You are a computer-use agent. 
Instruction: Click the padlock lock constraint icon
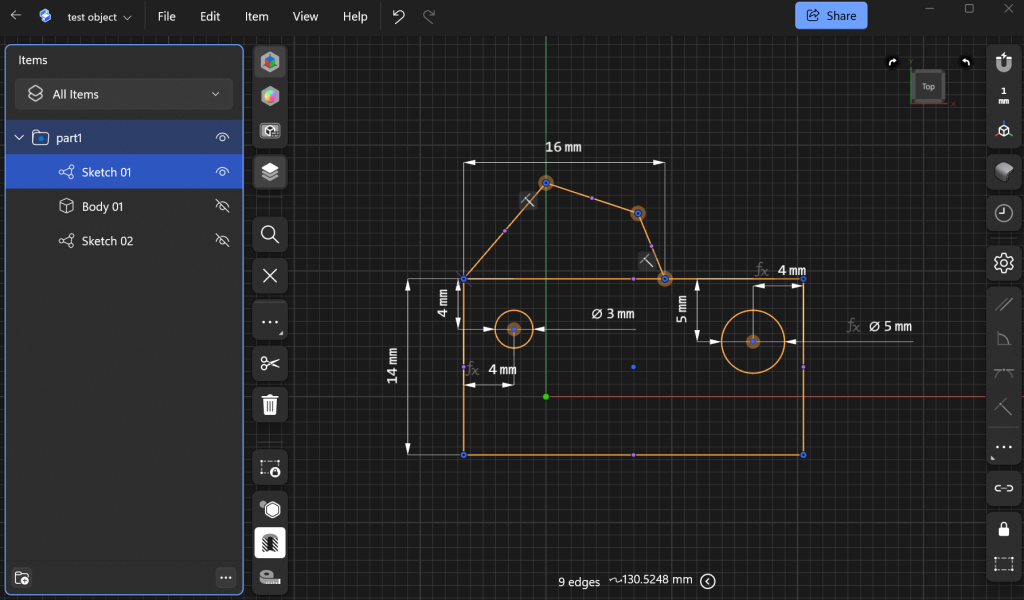tap(1003, 529)
